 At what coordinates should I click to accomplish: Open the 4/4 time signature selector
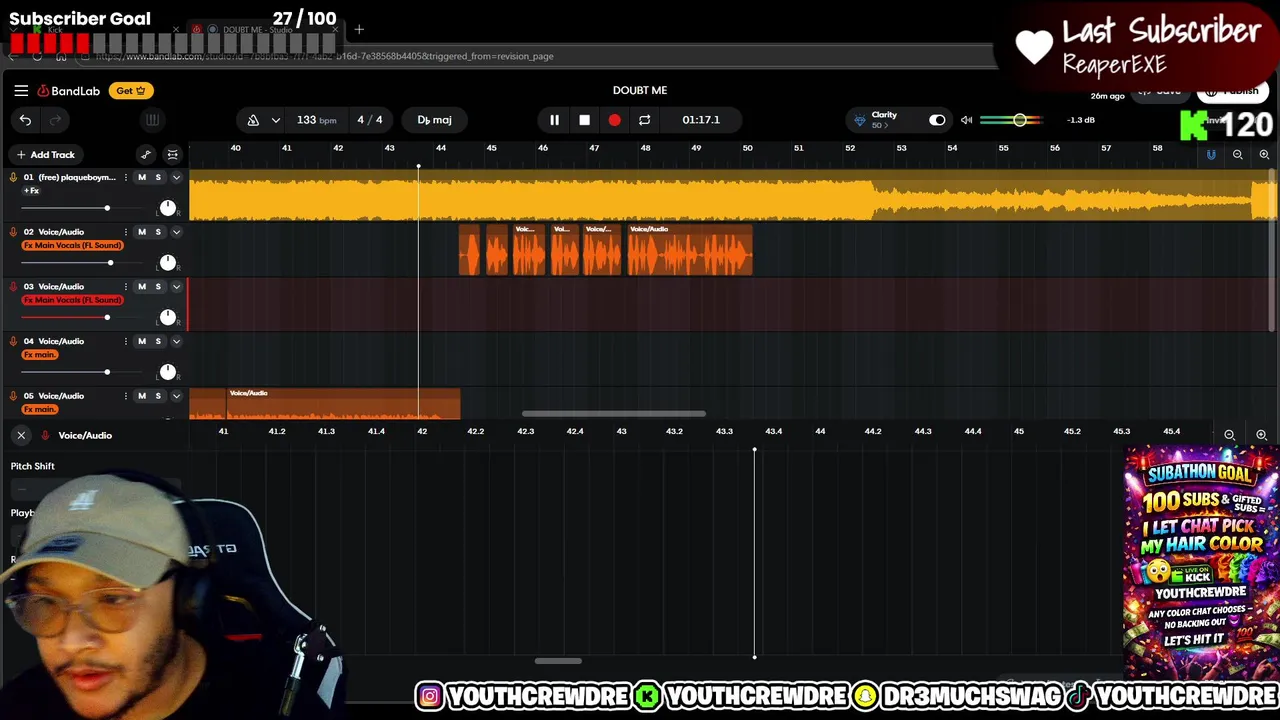(369, 120)
